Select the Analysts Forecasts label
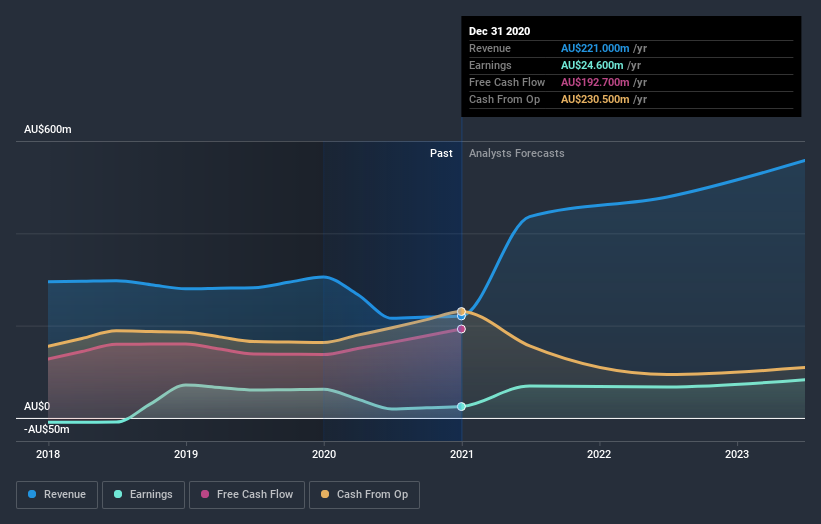The image size is (821, 524). [x=516, y=153]
